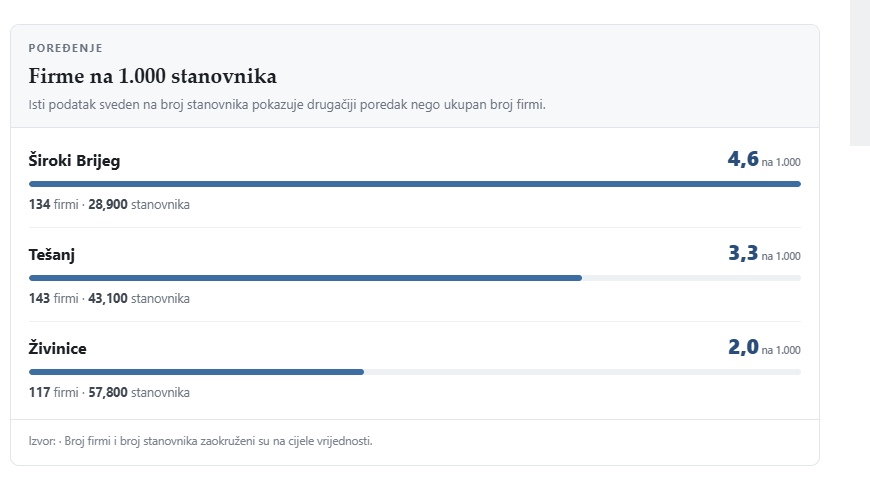
Task: Click the Tešanj progress bar fill
Action: coord(305,278)
